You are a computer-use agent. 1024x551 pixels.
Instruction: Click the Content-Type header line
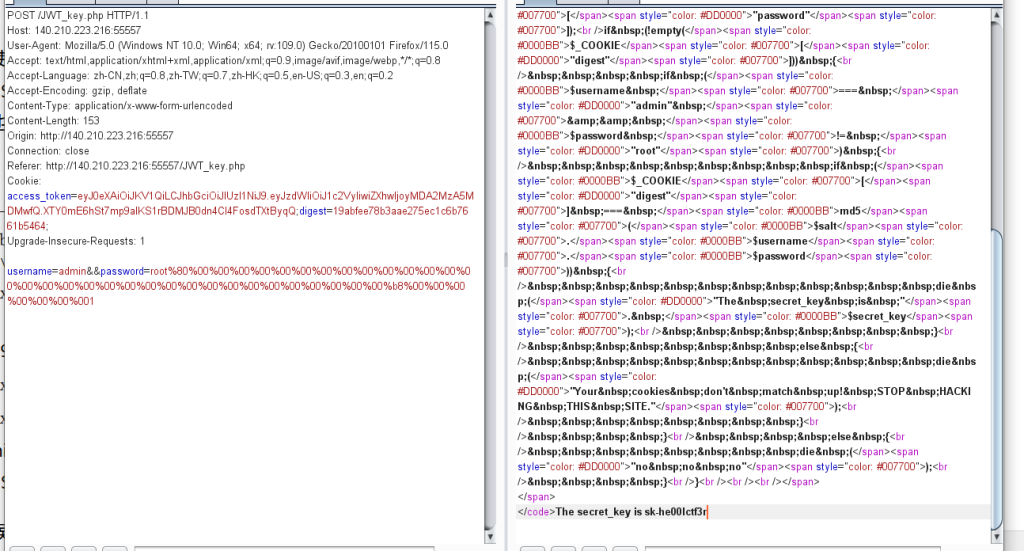point(120,106)
